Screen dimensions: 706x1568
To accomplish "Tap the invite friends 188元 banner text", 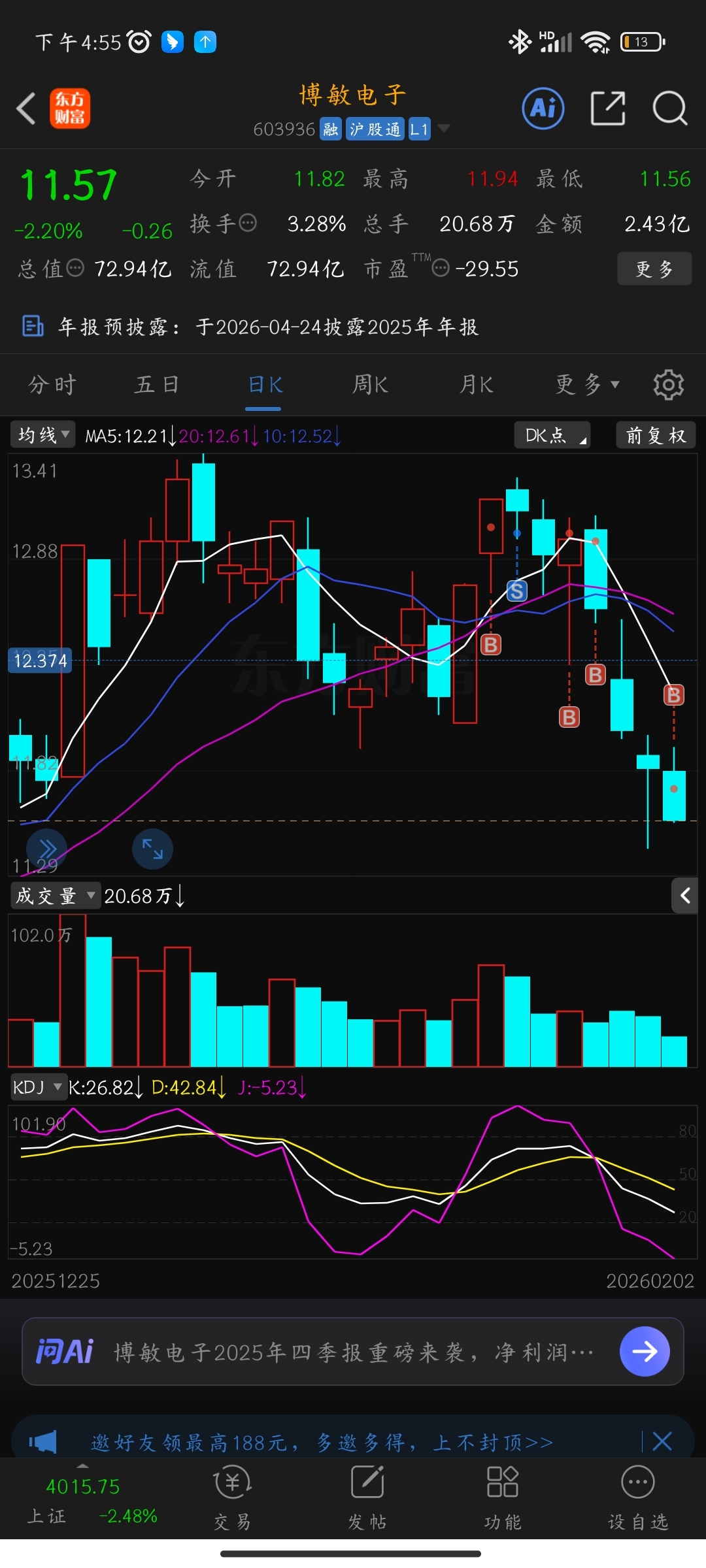I will [x=322, y=1442].
